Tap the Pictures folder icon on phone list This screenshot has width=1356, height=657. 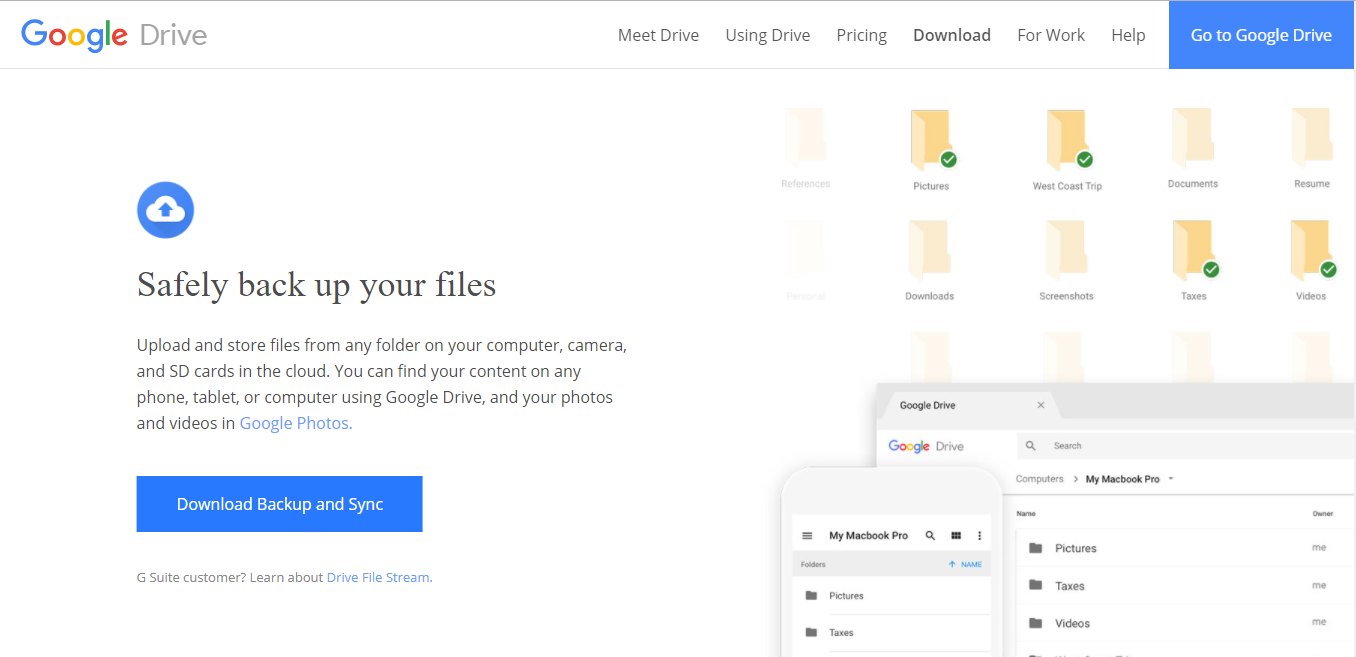[x=811, y=595]
